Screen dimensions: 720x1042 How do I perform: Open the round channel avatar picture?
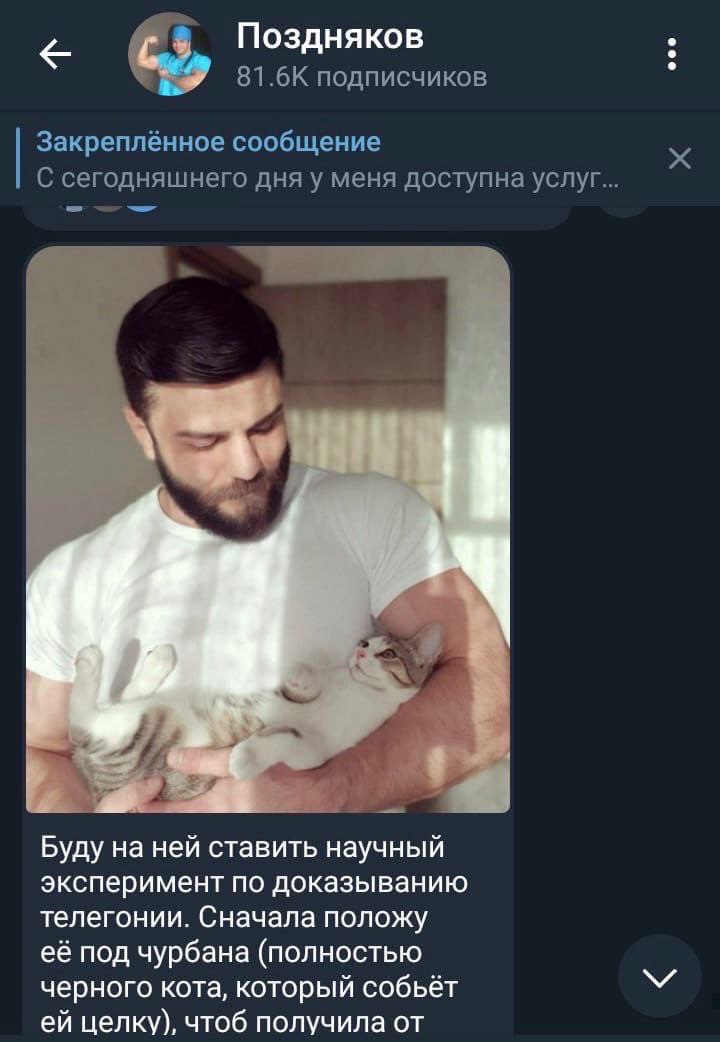click(x=171, y=54)
